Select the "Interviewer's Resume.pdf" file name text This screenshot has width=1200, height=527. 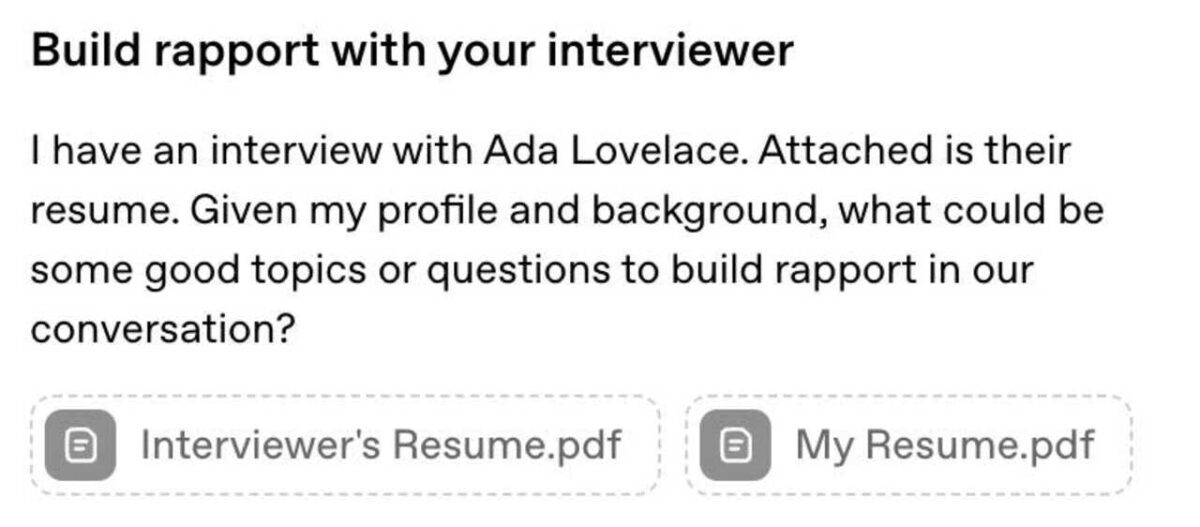point(381,445)
